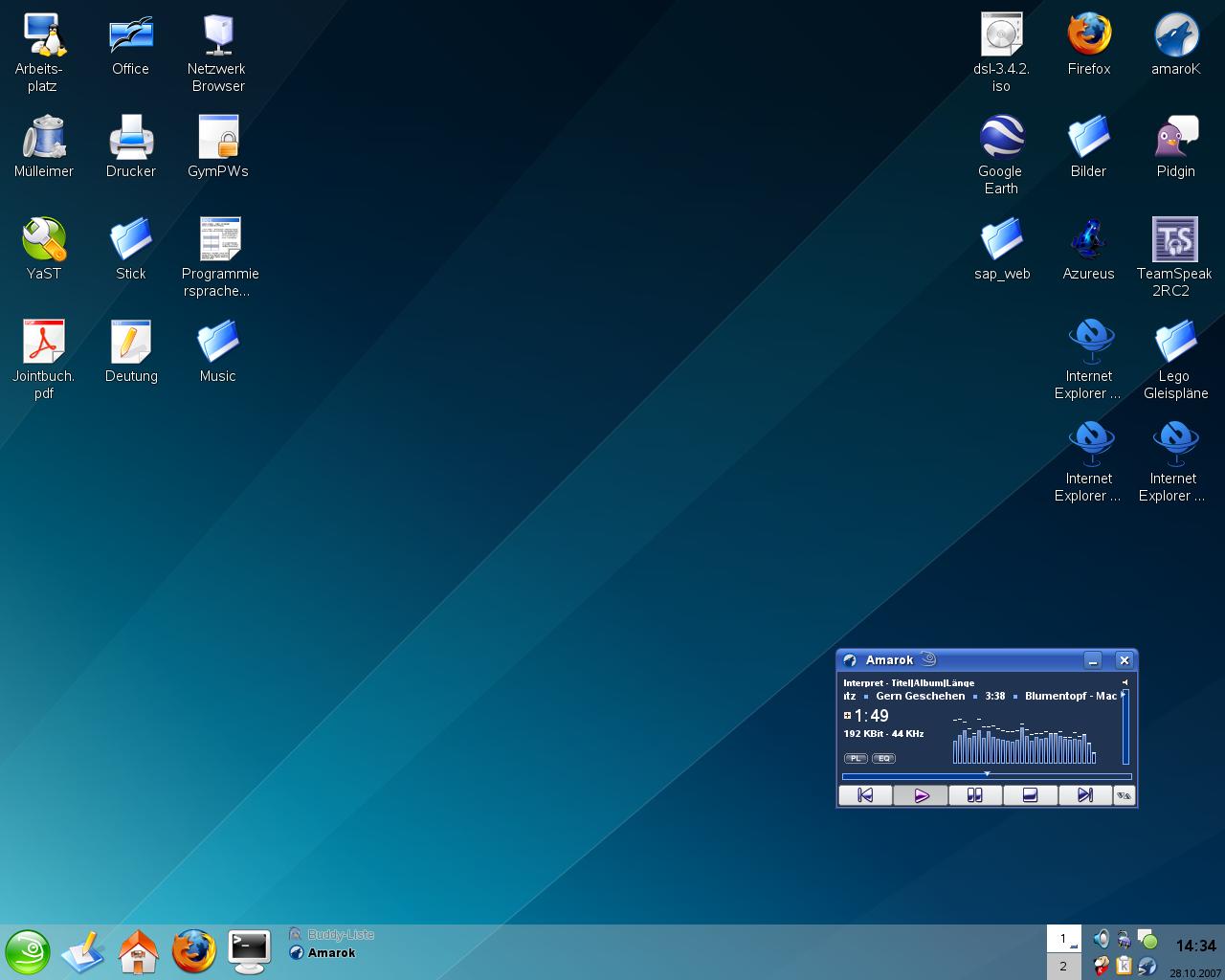Switch to virtual desktop 1
Viewport: 1225px width, 980px height.
pyautogui.click(x=1064, y=939)
